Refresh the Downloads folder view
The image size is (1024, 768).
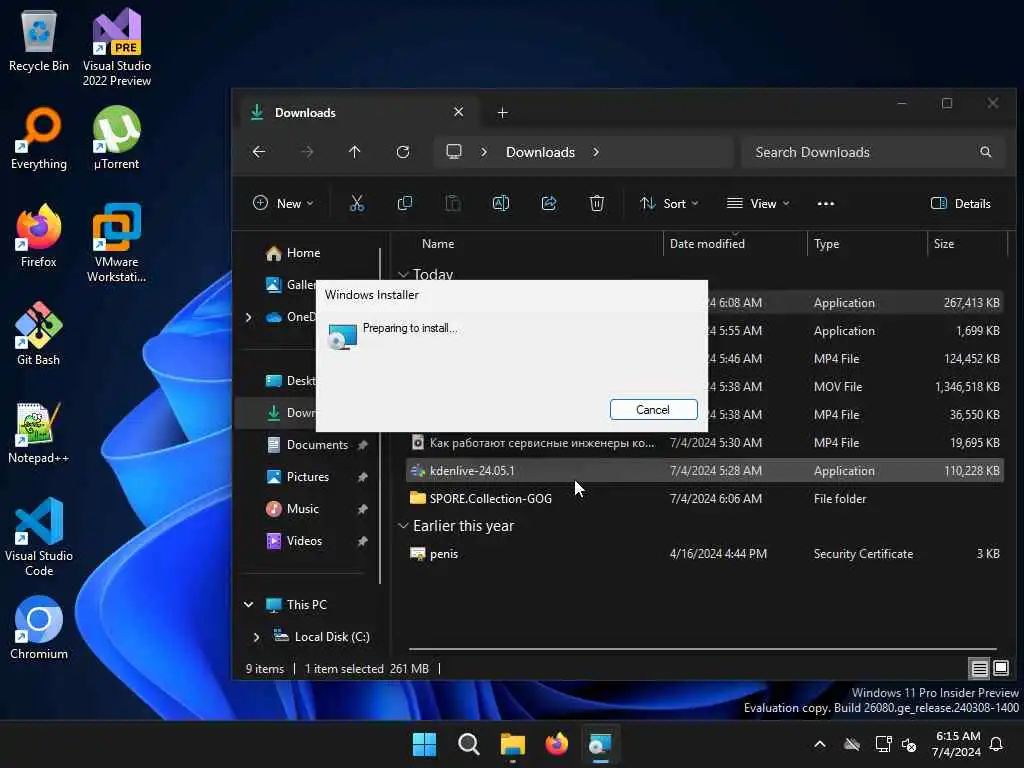coord(403,152)
